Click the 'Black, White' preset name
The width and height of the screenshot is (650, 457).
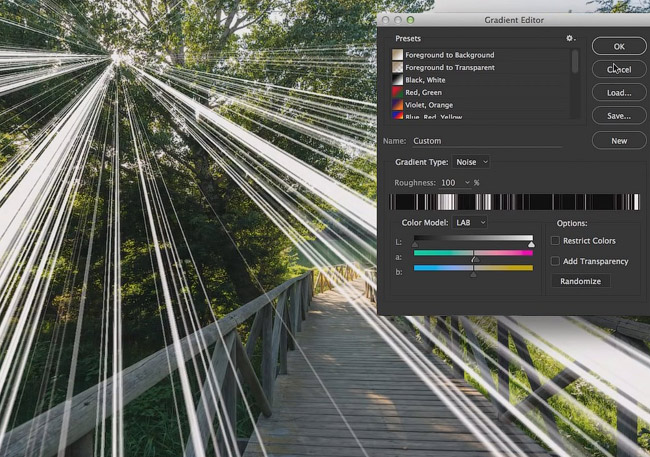click(x=425, y=80)
